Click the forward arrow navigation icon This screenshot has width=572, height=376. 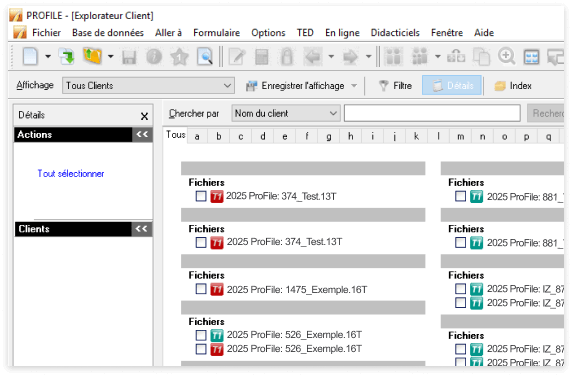coord(351,57)
